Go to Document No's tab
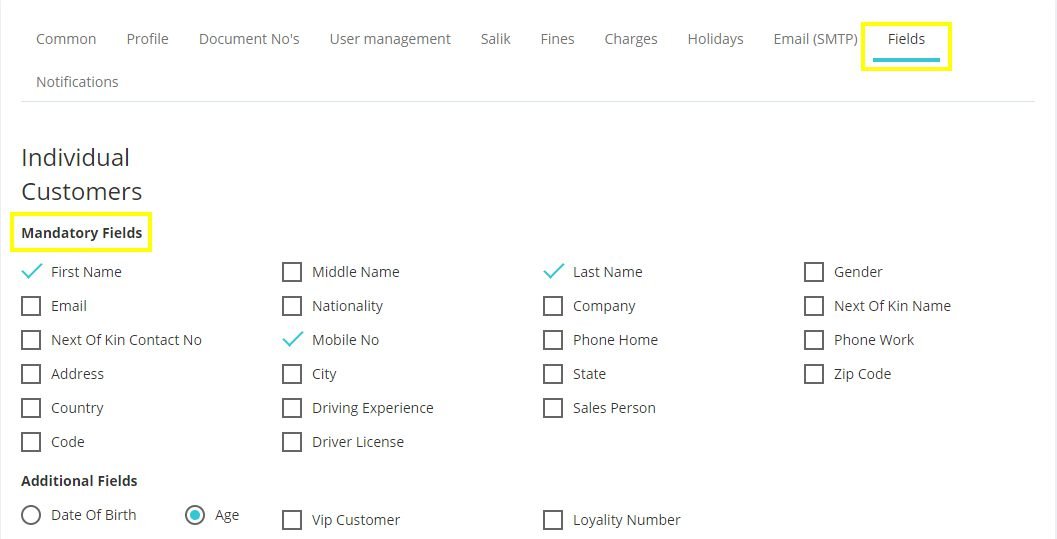The image size is (1057, 539). (x=249, y=39)
